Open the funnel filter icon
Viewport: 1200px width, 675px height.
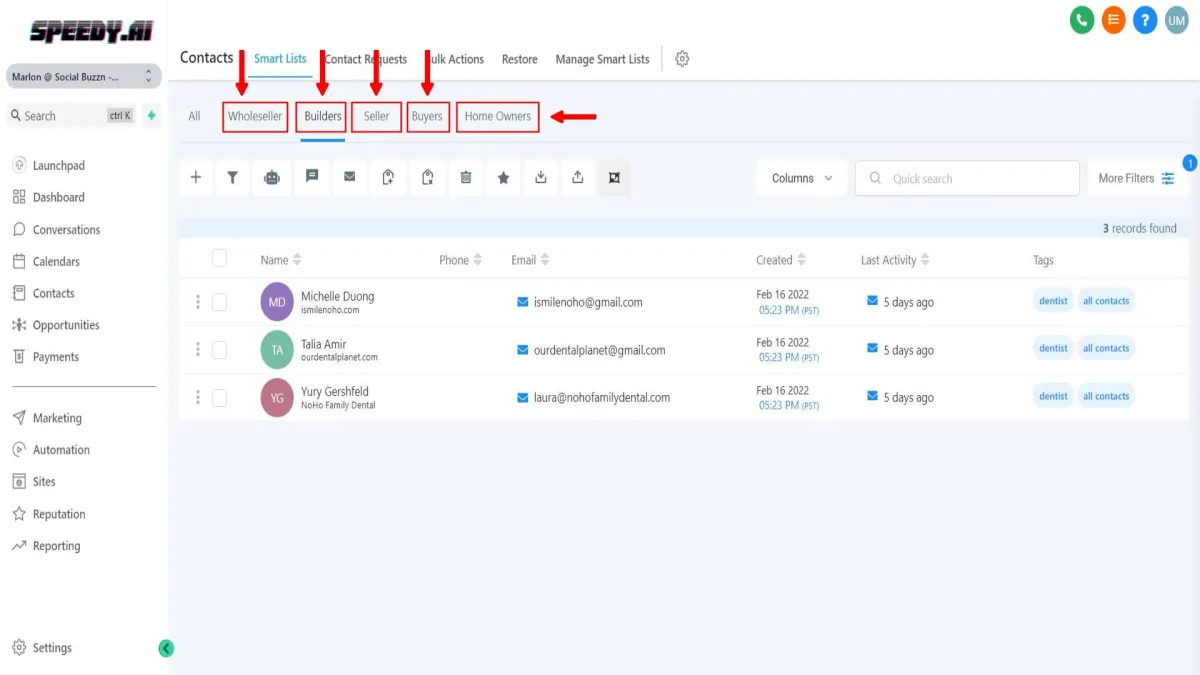(x=232, y=178)
